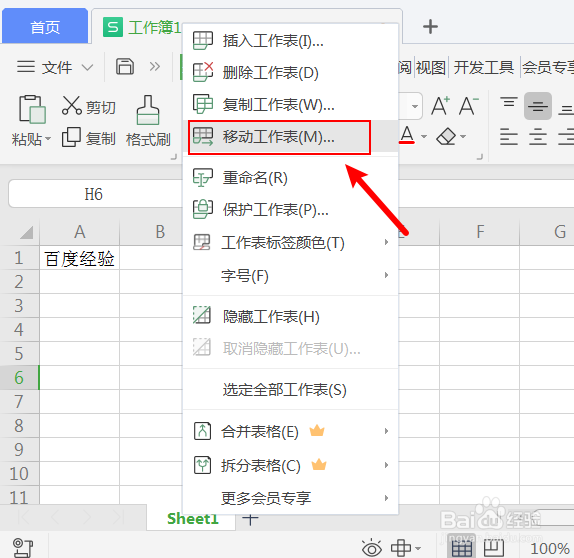The width and height of the screenshot is (574, 558).
Task: Choose Rename (重命名) in context menu
Action: click(291, 178)
